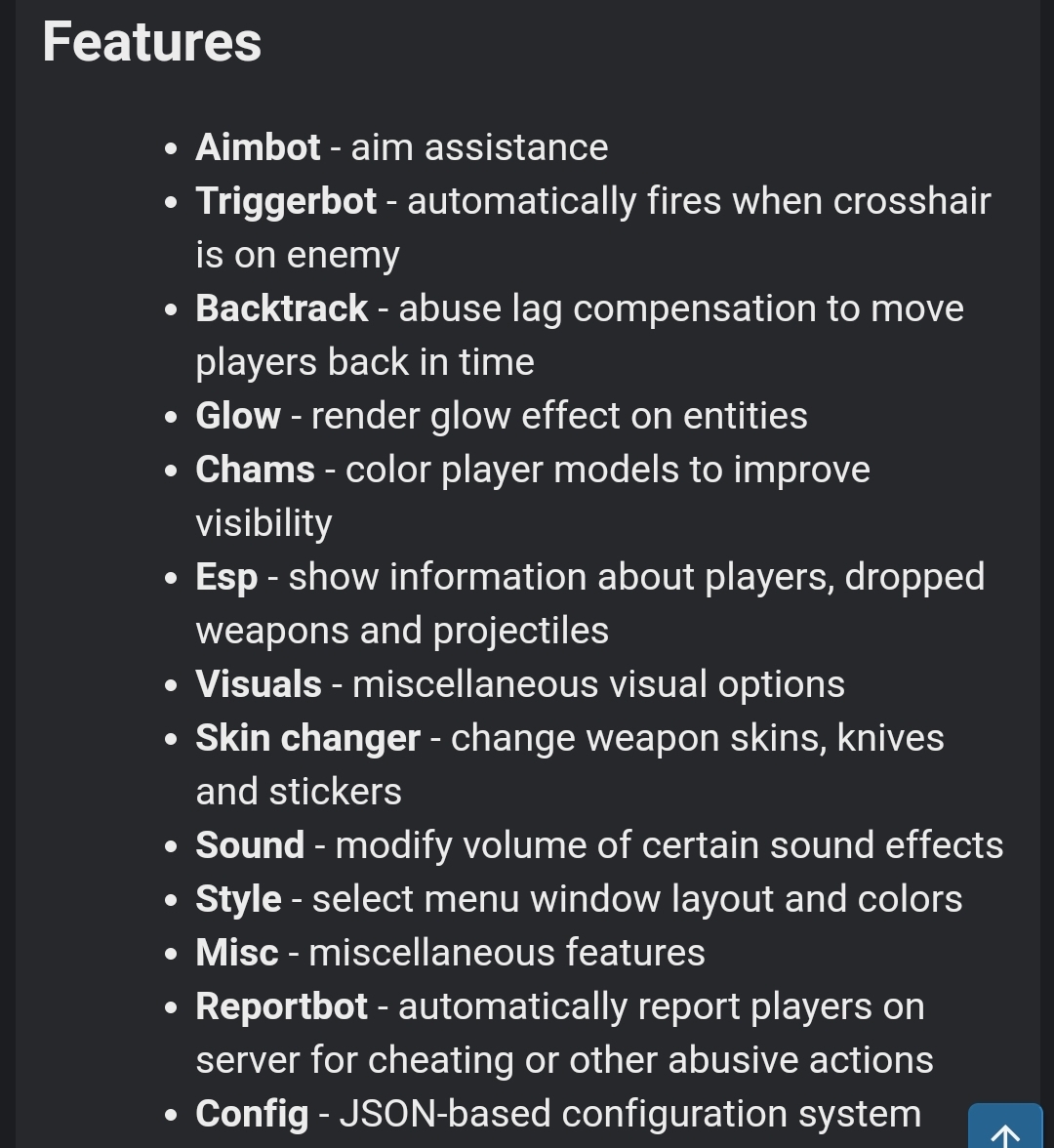Click the bold Esp label
The width and height of the screenshot is (1054, 1148).
226,578
